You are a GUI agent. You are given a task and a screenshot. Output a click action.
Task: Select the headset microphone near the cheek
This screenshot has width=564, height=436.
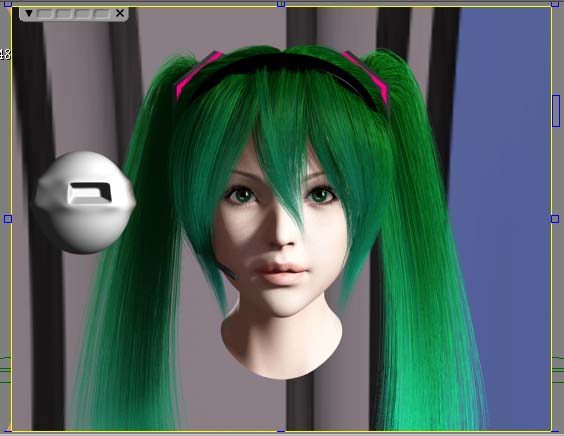point(227,271)
